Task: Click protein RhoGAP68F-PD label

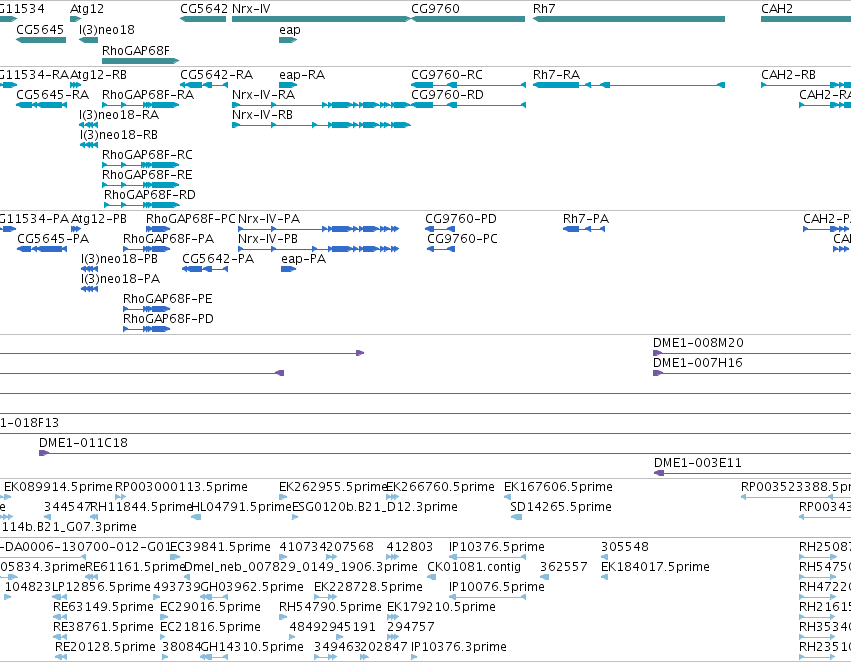Action: (x=168, y=319)
